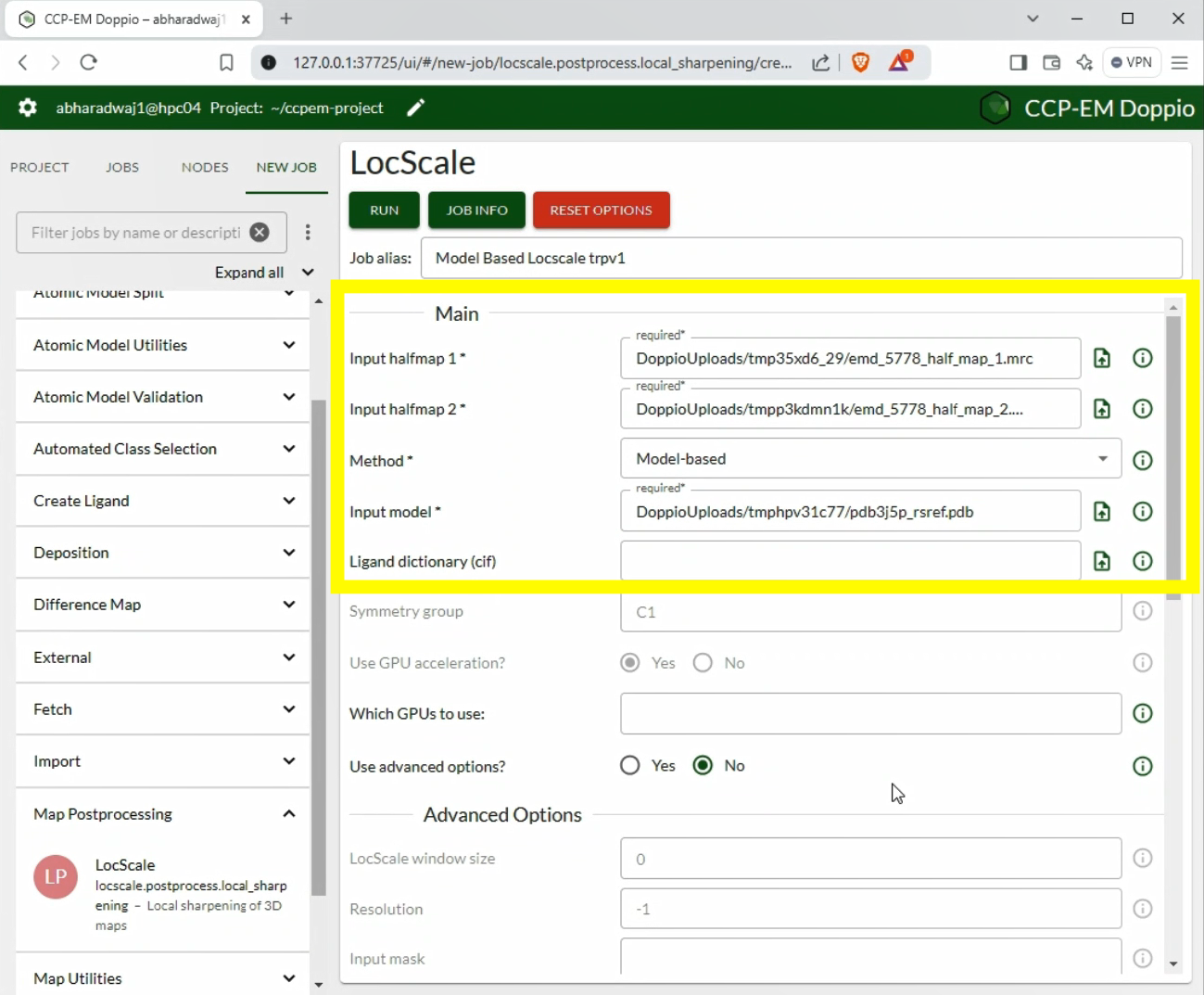Edit project path with pencil icon
This screenshot has width=1204, height=995.
416,108
